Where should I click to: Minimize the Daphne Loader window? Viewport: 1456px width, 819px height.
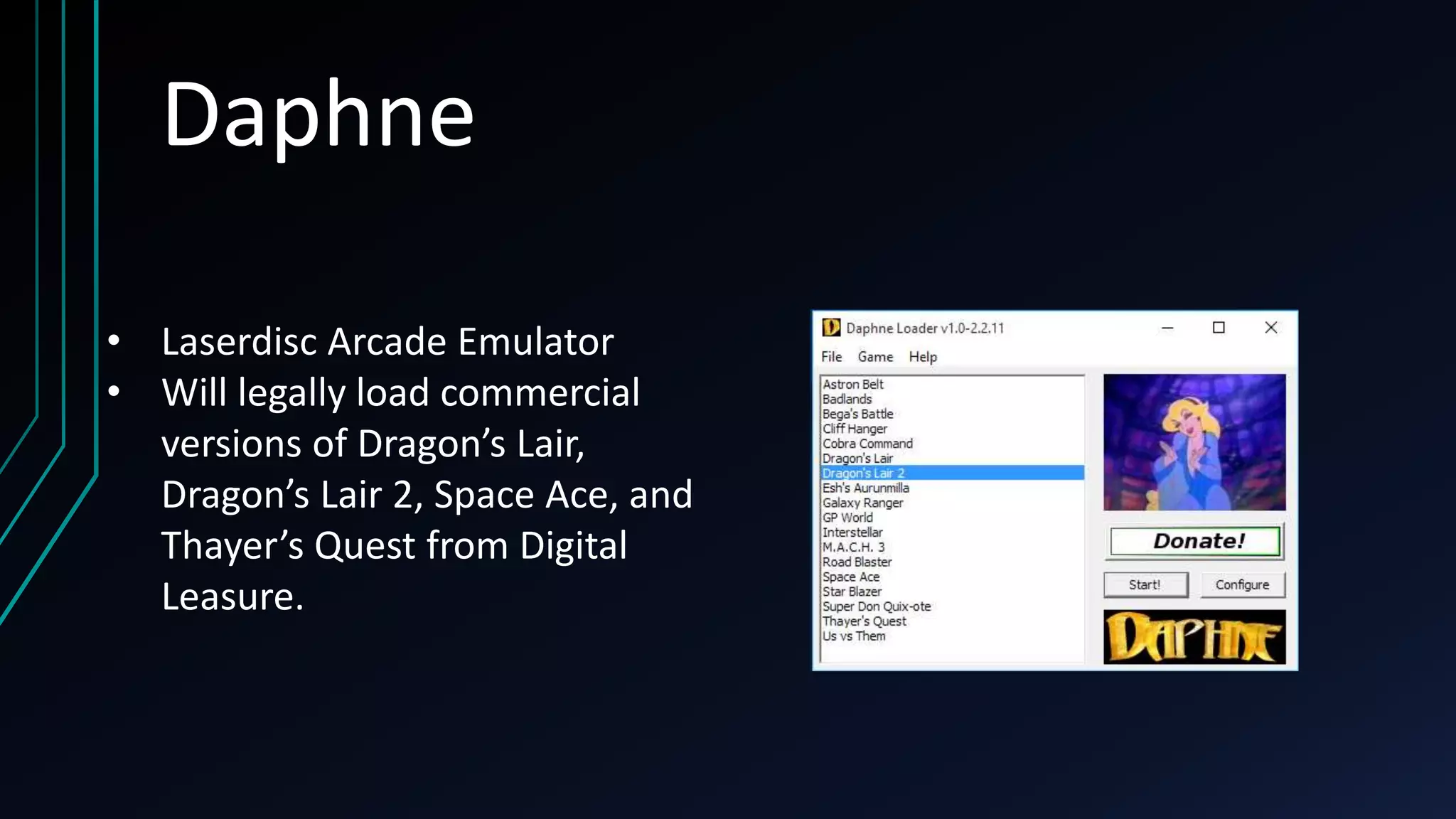pyautogui.click(x=1167, y=328)
